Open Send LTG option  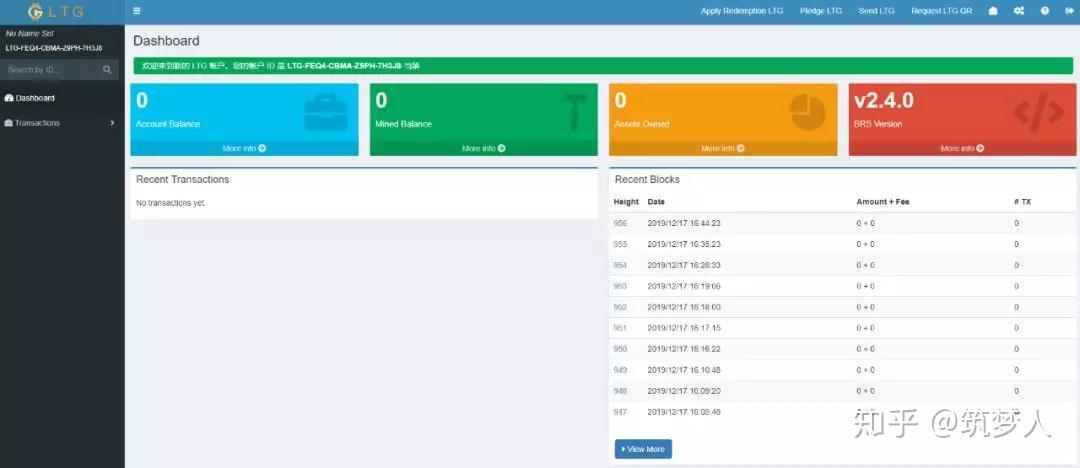[876, 11]
